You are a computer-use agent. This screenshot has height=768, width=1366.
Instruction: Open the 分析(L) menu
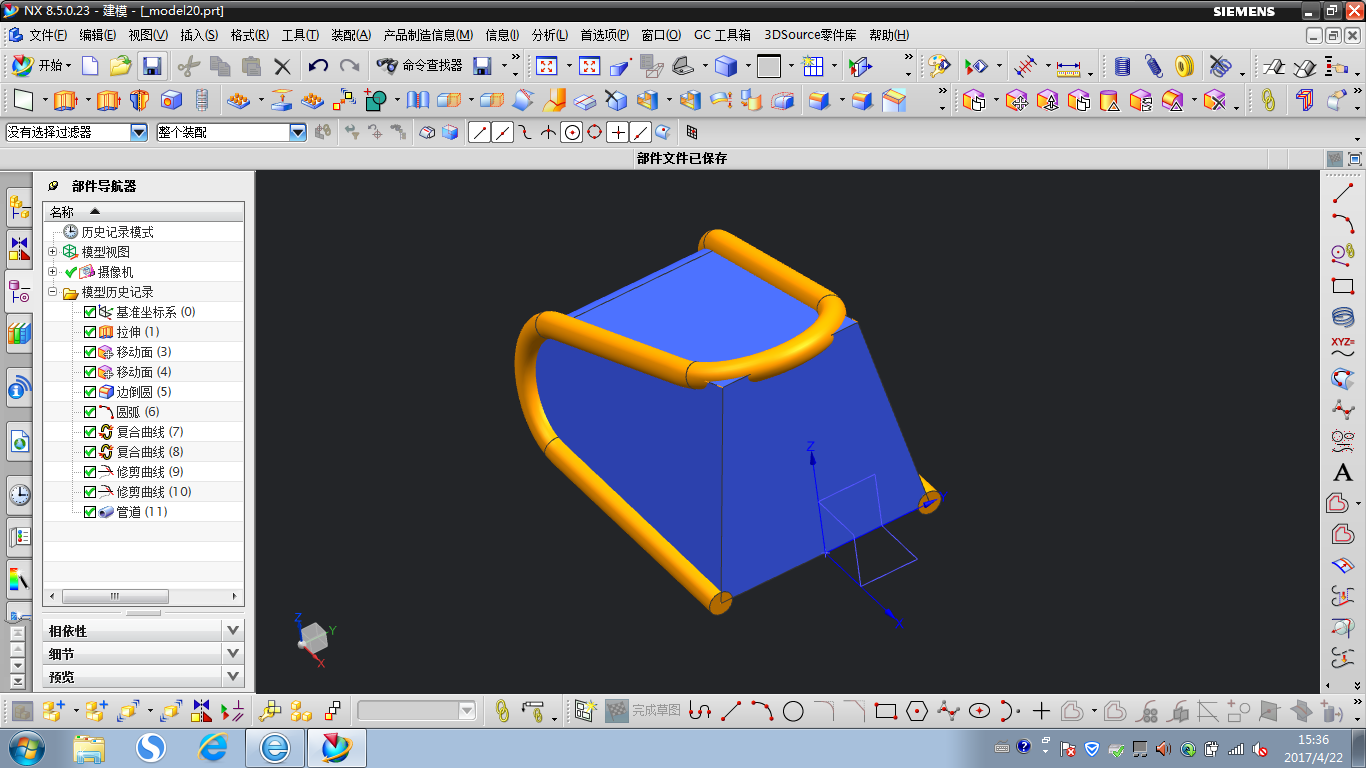(x=551, y=35)
